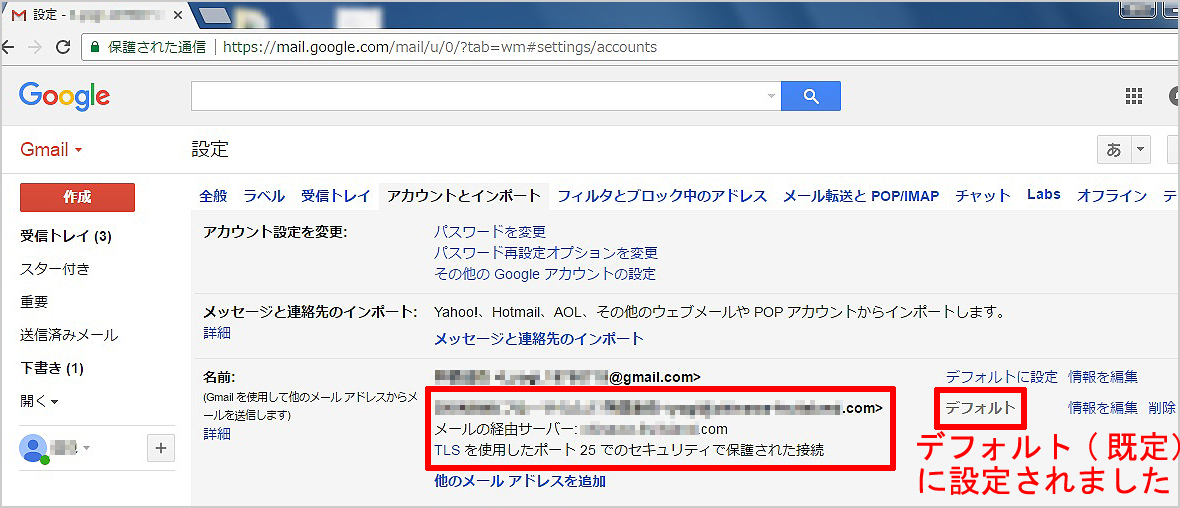Open the Google apps grid icon
The image size is (1180, 508).
1133,96
